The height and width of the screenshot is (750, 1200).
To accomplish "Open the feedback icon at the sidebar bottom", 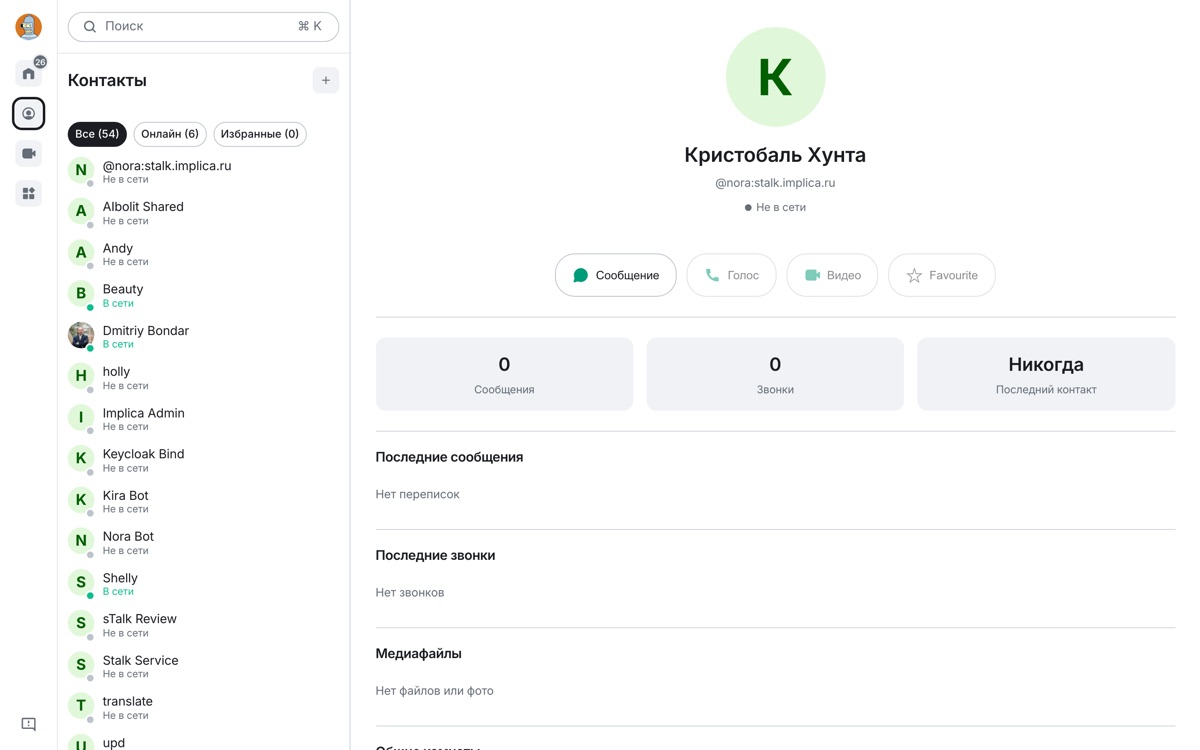I will click(x=29, y=724).
